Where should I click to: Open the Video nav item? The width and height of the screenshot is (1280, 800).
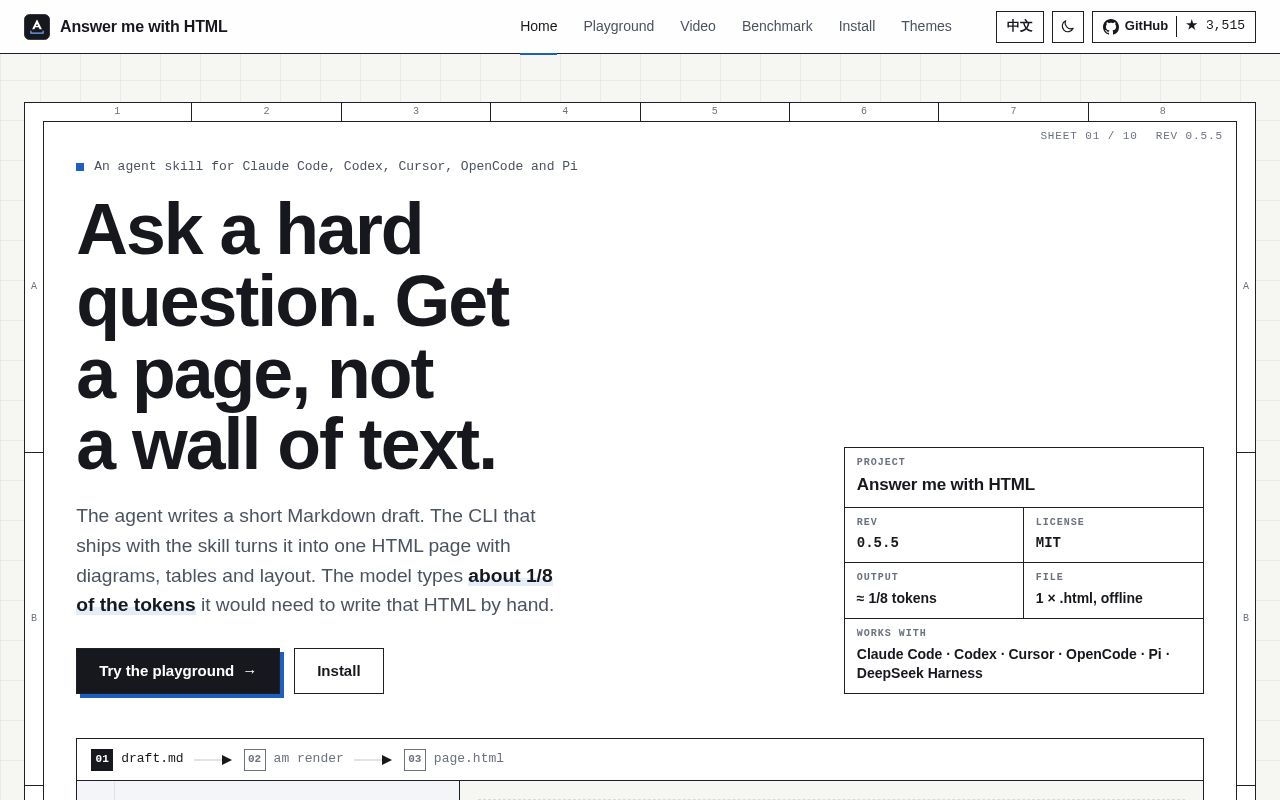tap(698, 26)
